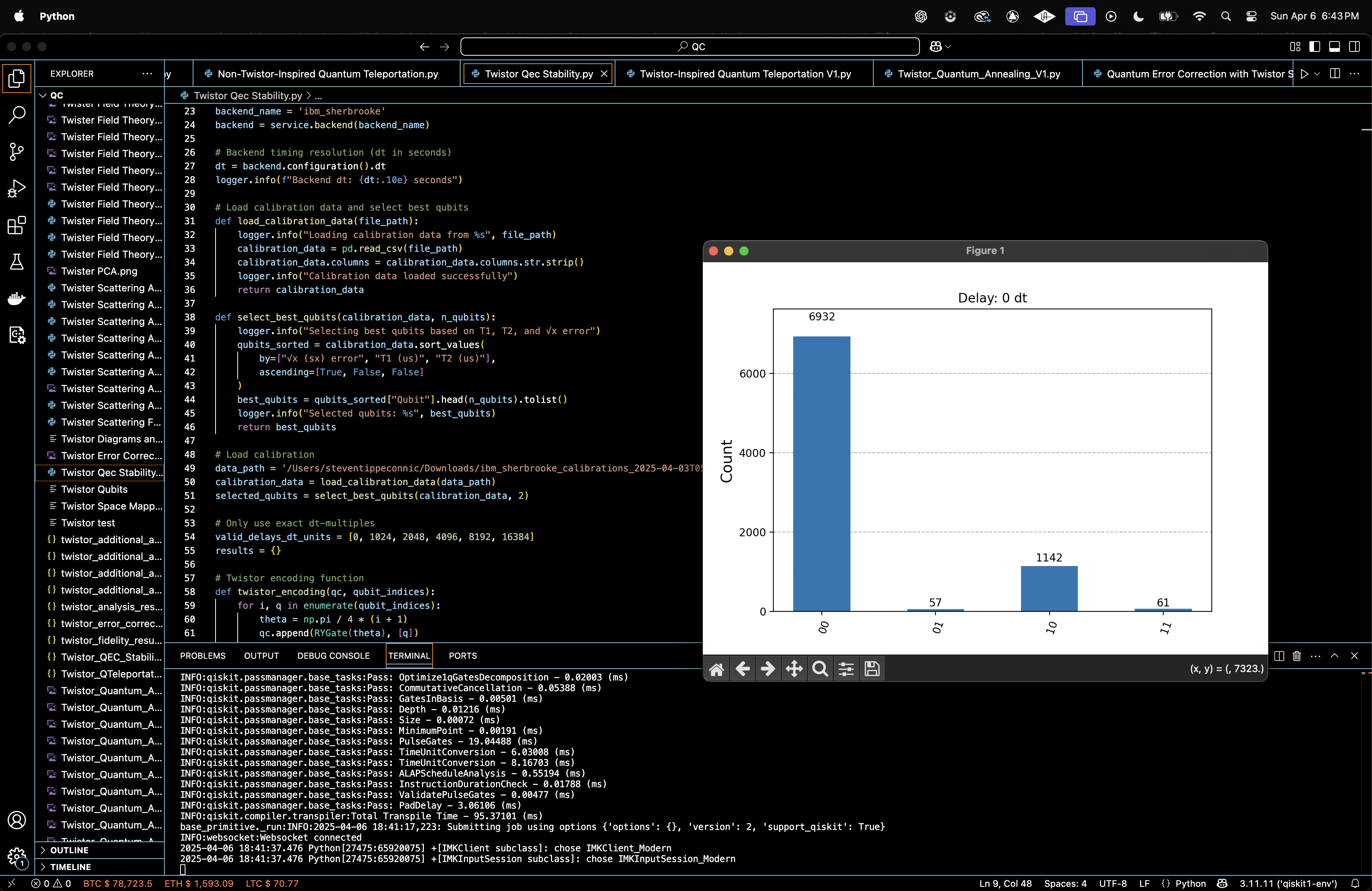1372x891 pixels.
Task: Switch to Twistor-Inspired Quantum Teleportation V1.py tab
Action: 744,74
